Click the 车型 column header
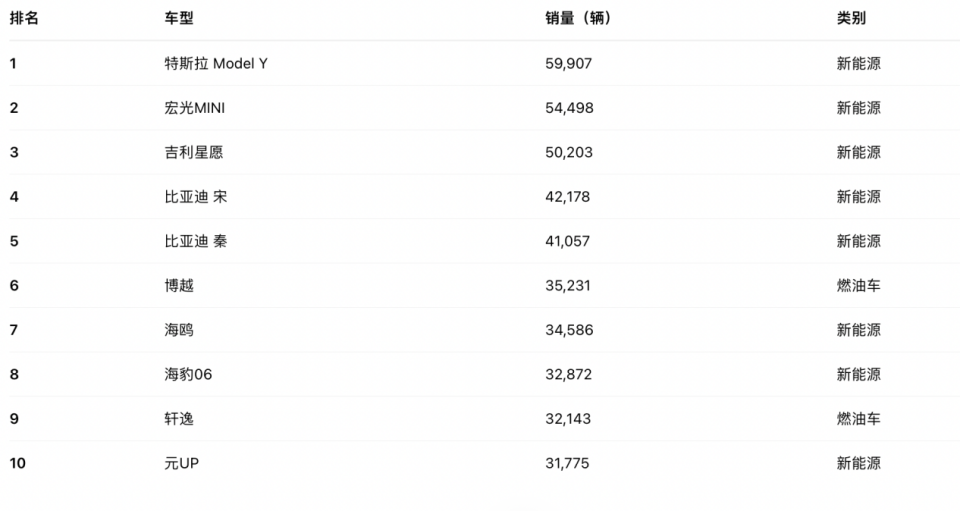Screen dimensions: 960x511 pos(179,19)
